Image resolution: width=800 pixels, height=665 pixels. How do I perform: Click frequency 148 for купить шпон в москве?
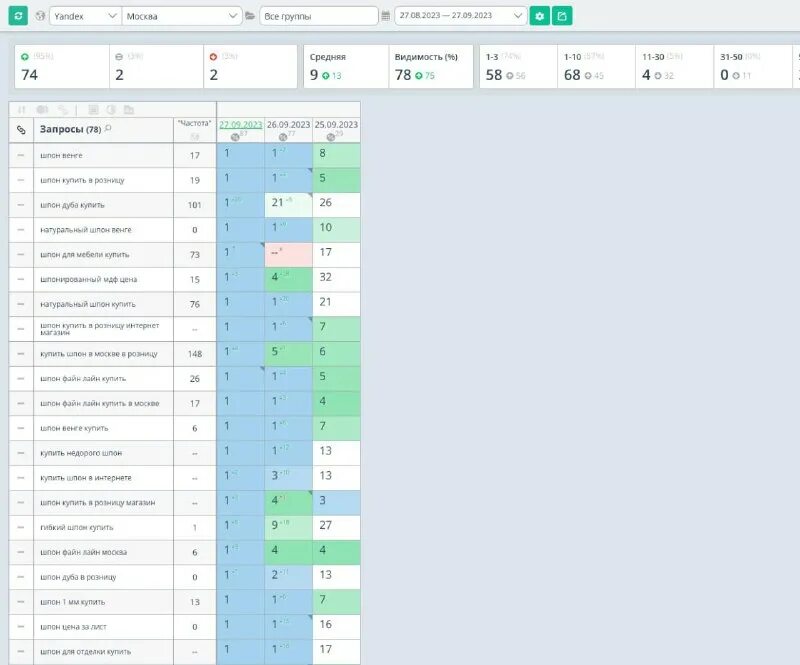(194, 354)
